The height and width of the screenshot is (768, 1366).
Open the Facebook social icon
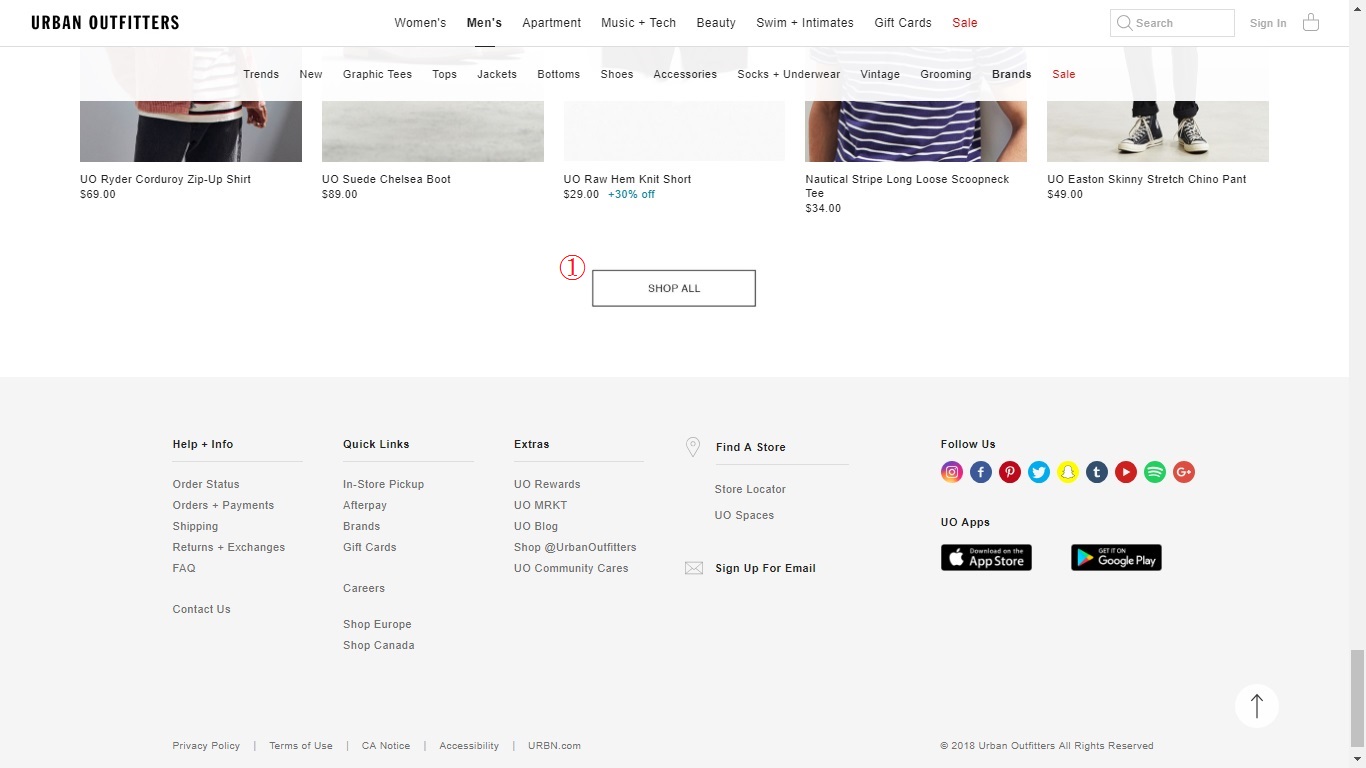pos(981,472)
